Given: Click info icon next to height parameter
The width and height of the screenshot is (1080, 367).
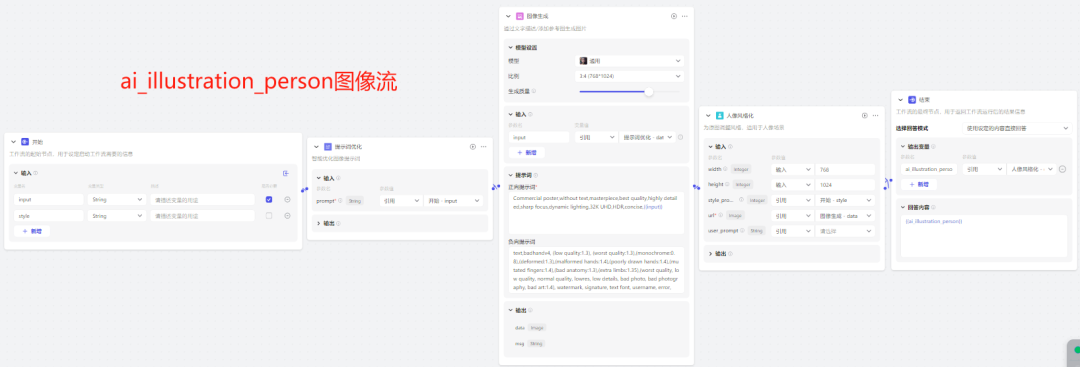Looking at the screenshot, I should click(727, 185).
